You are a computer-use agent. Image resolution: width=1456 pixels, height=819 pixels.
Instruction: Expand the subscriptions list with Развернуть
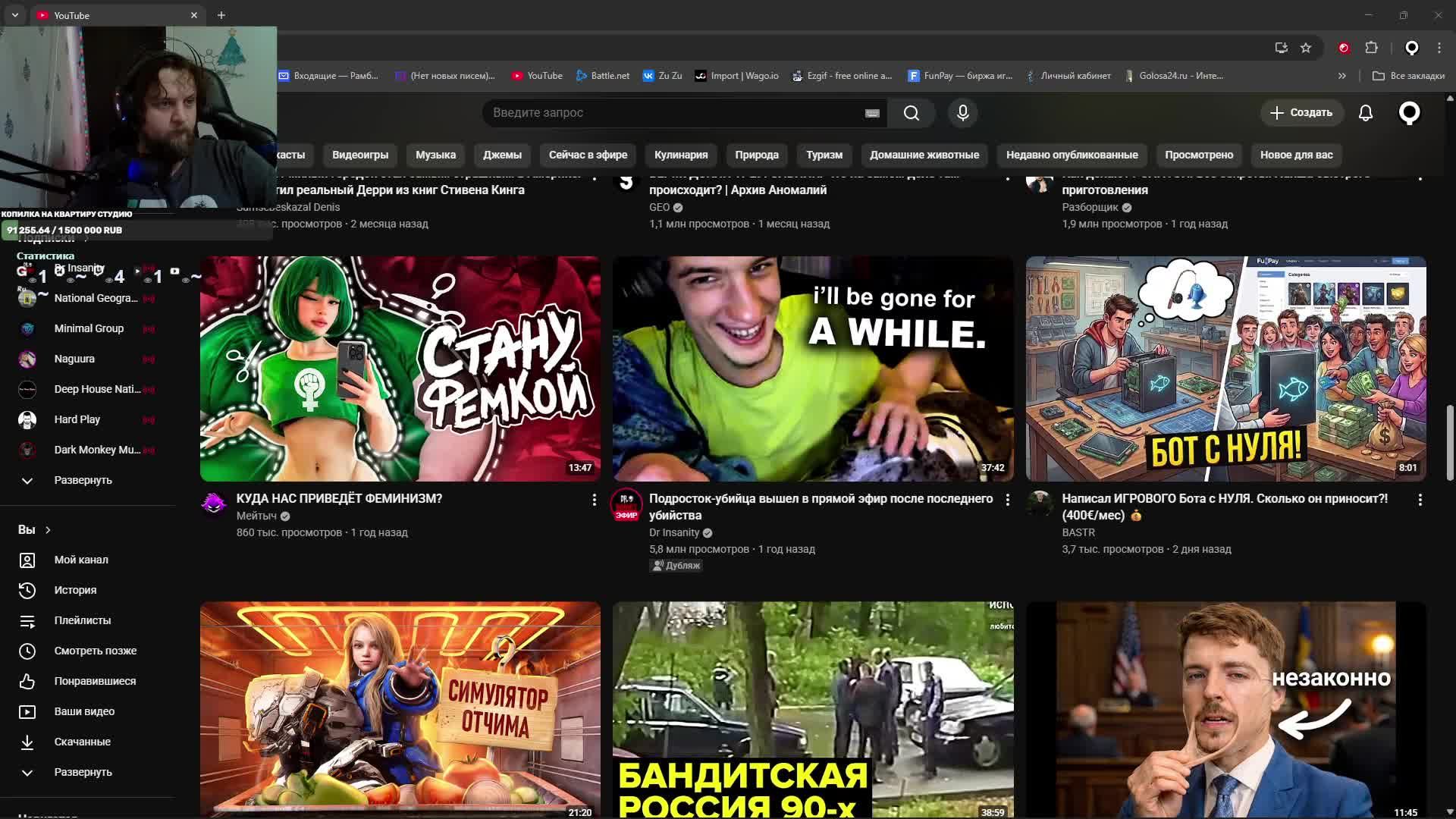[83, 480]
